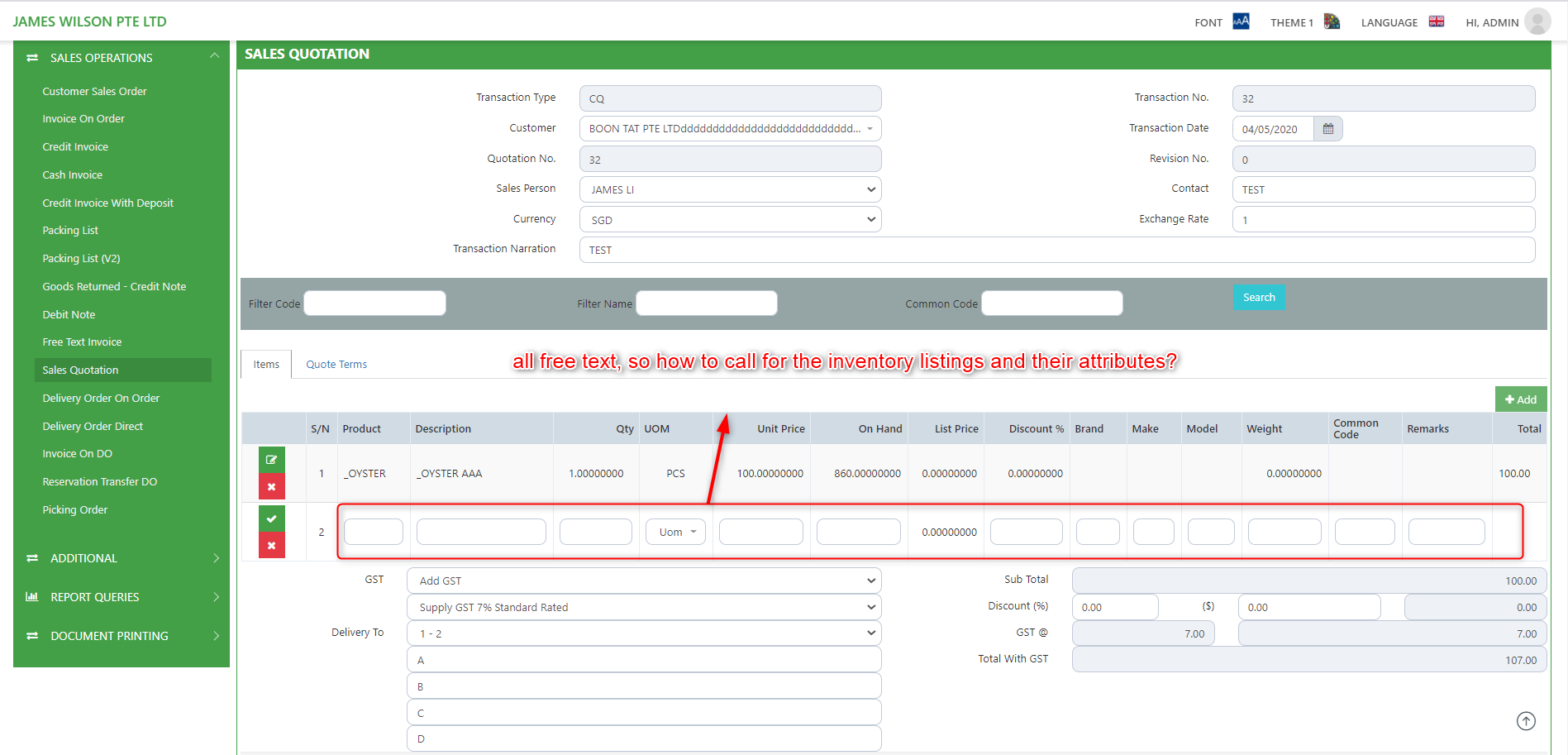Open the Customer dropdown

[730, 129]
